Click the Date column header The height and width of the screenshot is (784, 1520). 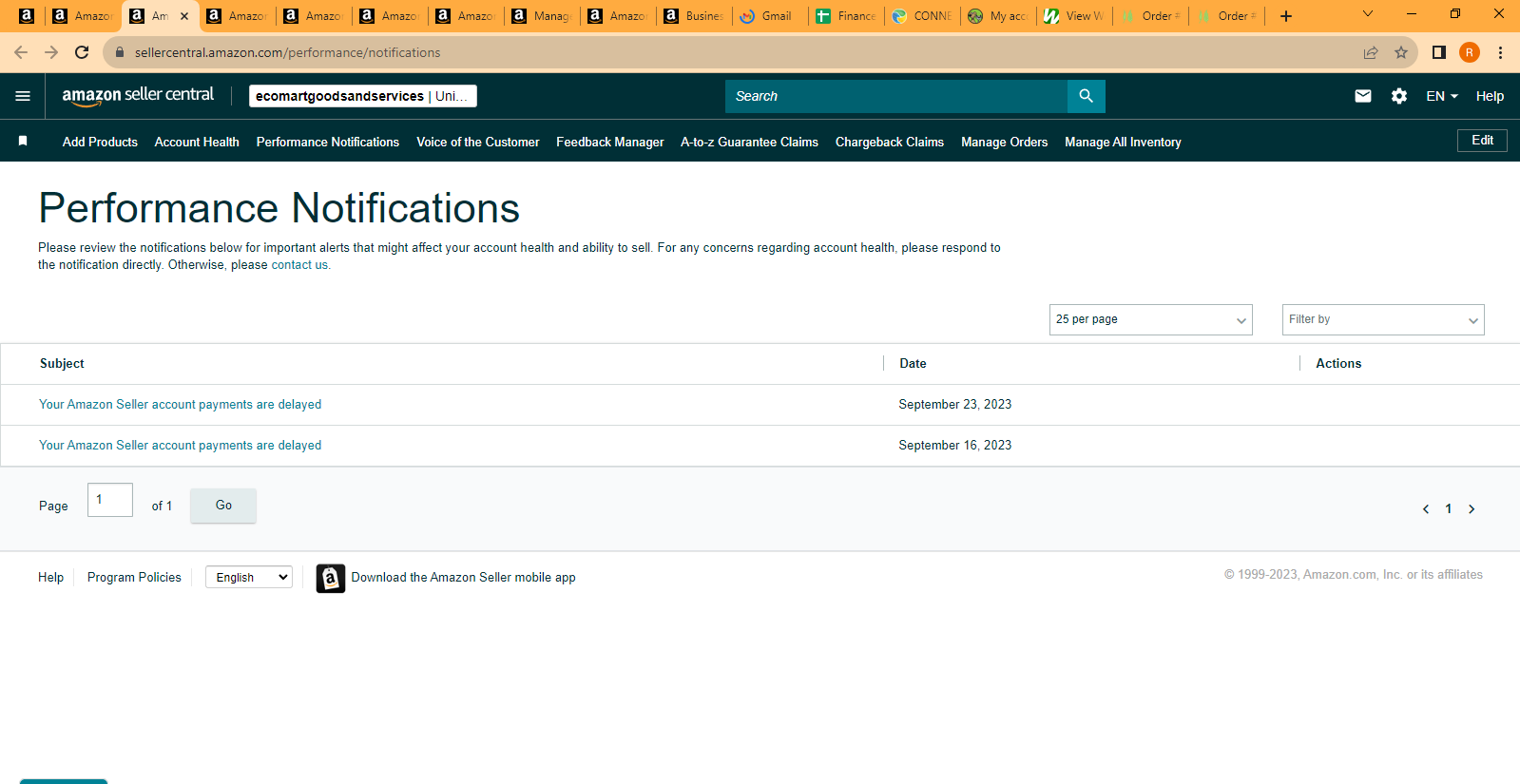click(913, 364)
